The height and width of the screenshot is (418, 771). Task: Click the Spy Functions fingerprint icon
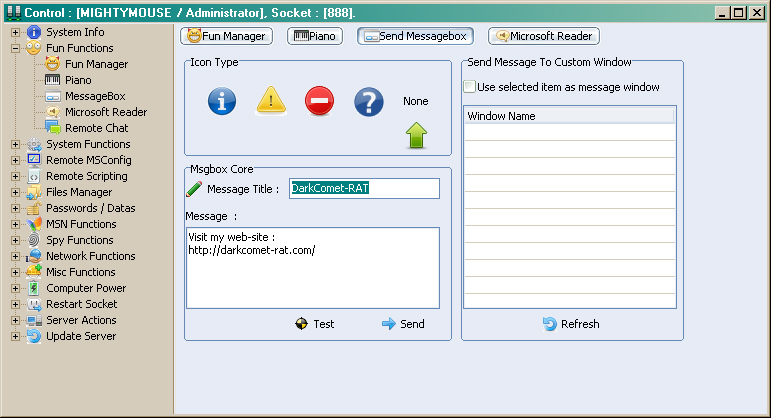click(34, 240)
